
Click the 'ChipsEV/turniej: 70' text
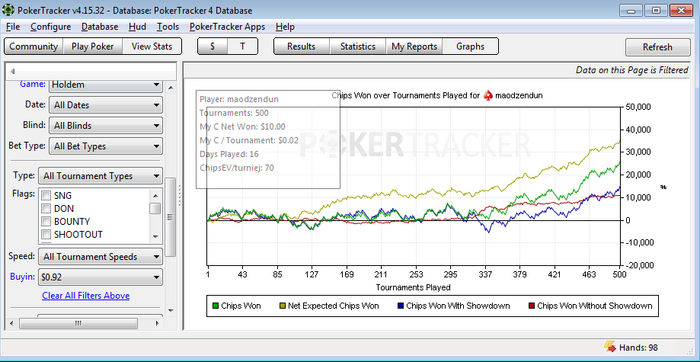[x=237, y=168]
